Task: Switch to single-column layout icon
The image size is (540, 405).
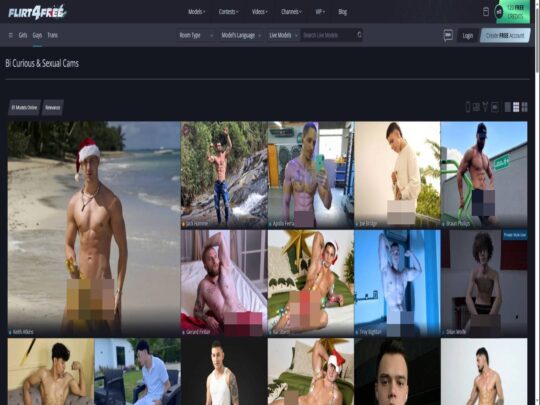Action: tap(508, 107)
